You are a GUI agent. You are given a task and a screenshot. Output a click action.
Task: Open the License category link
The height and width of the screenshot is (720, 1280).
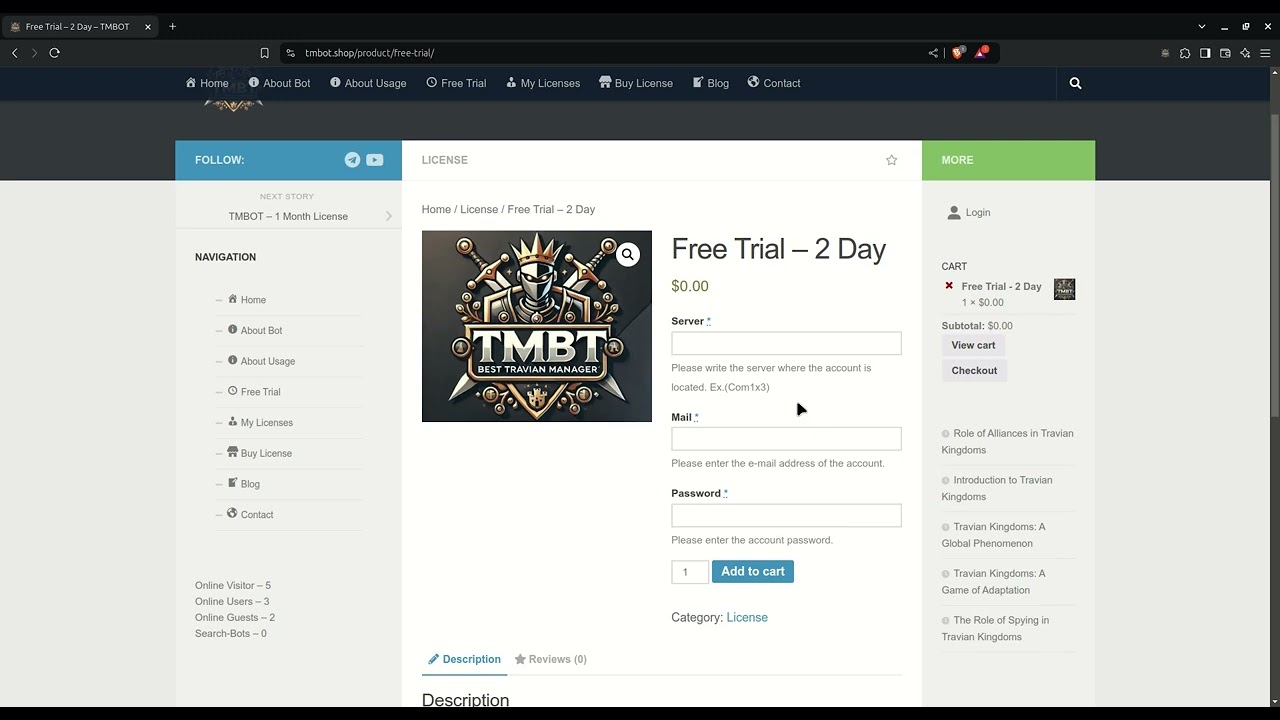click(x=747, y=617)
